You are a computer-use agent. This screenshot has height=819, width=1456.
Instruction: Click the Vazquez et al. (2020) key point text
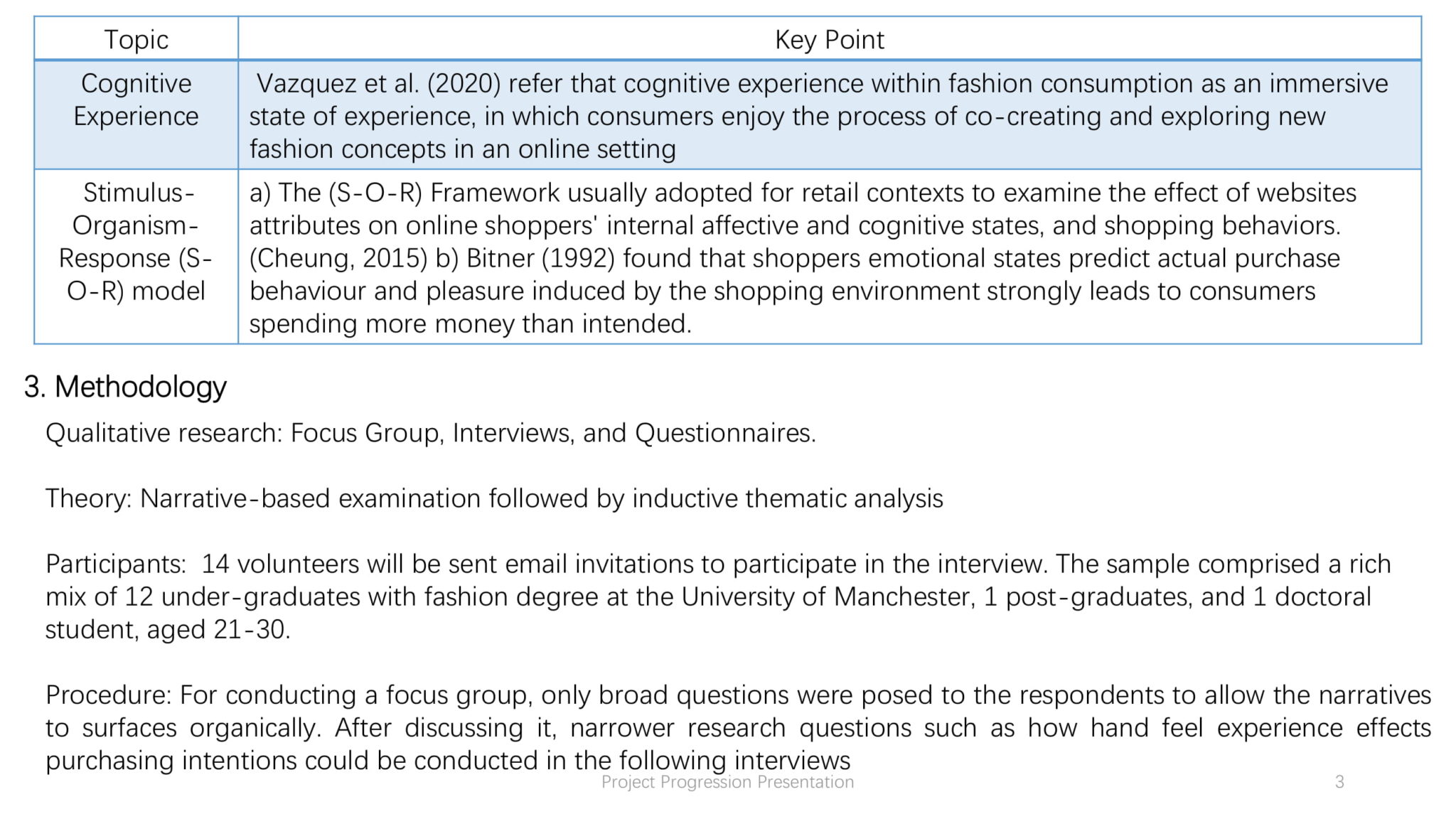[818, 116]
